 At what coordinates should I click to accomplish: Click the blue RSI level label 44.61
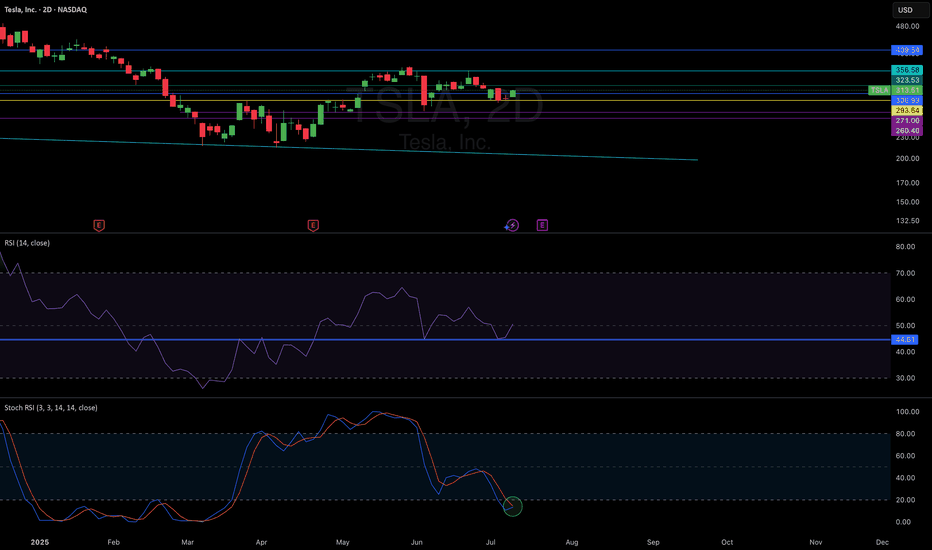coord(905,340)
